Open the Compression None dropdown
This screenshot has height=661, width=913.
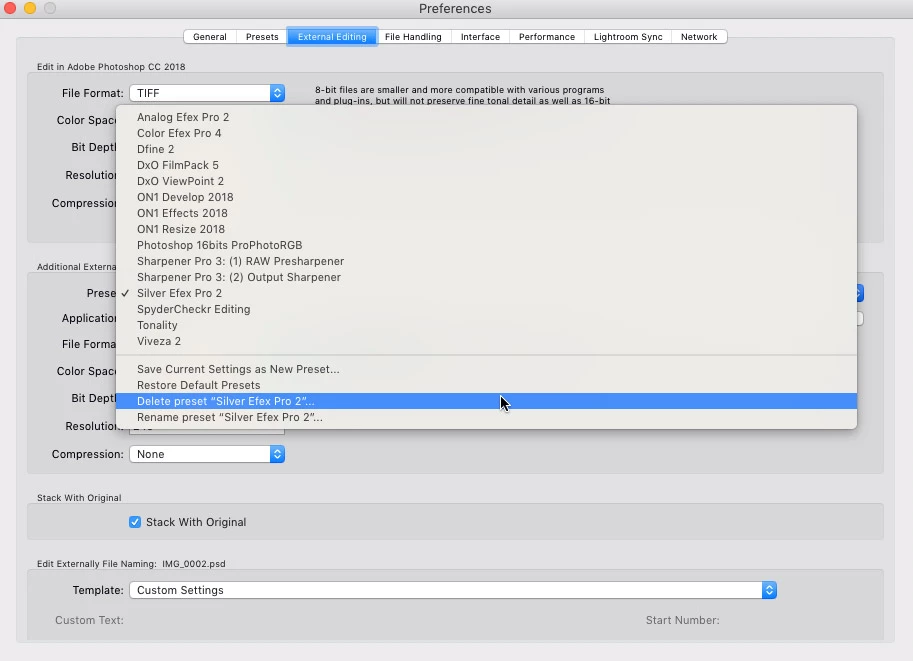(x=207, y=454)
